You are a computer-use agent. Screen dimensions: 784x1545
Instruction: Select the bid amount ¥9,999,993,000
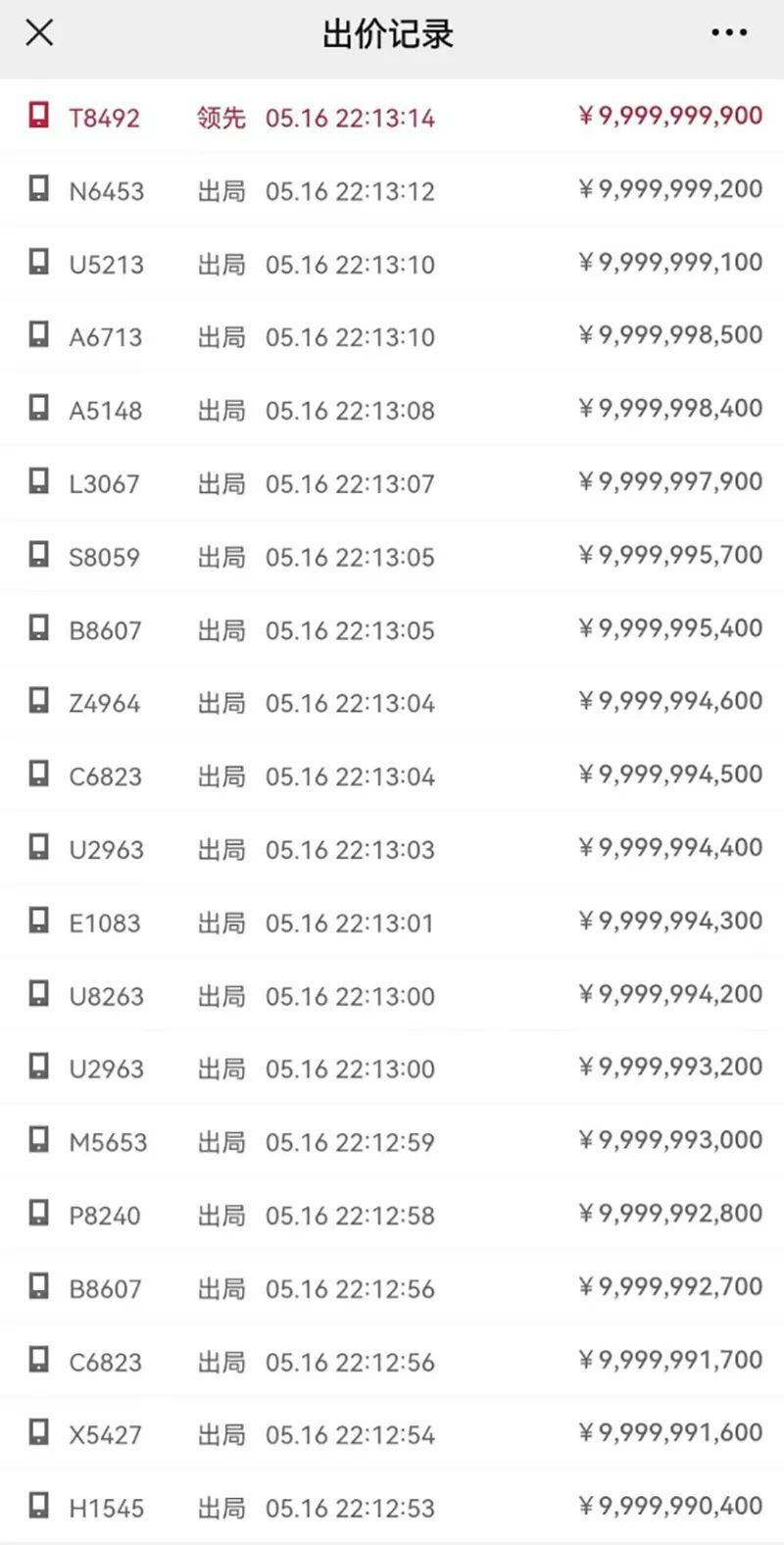671,1140
